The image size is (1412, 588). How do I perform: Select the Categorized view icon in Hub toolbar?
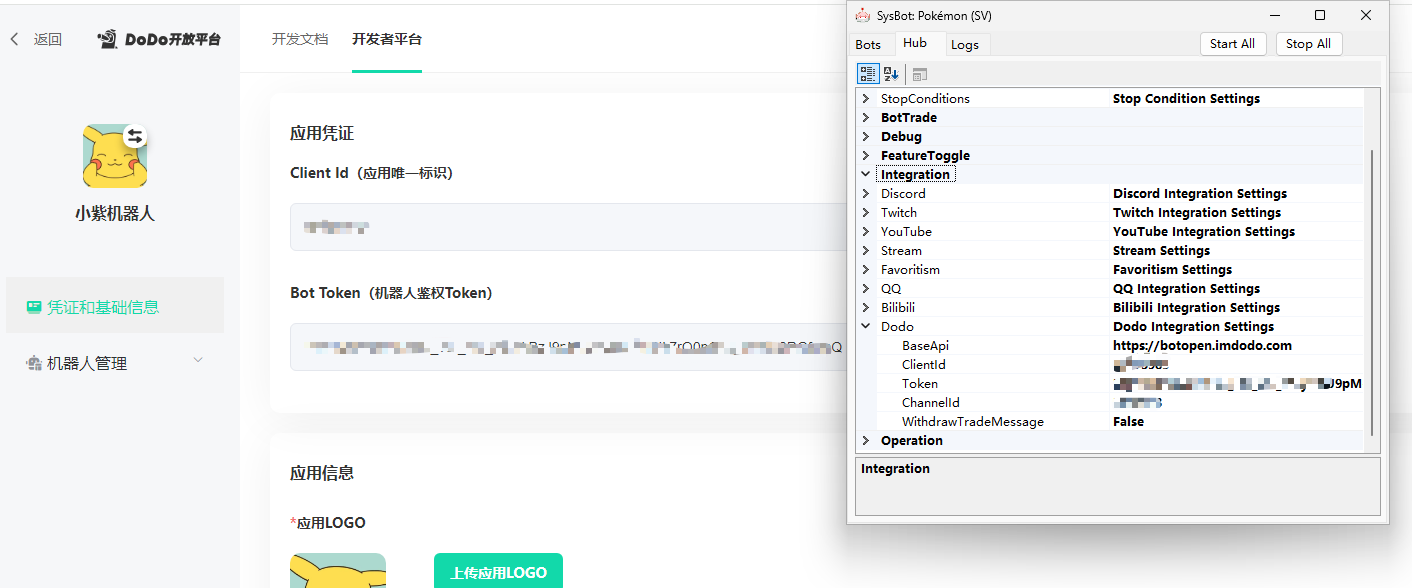(868, 72)
